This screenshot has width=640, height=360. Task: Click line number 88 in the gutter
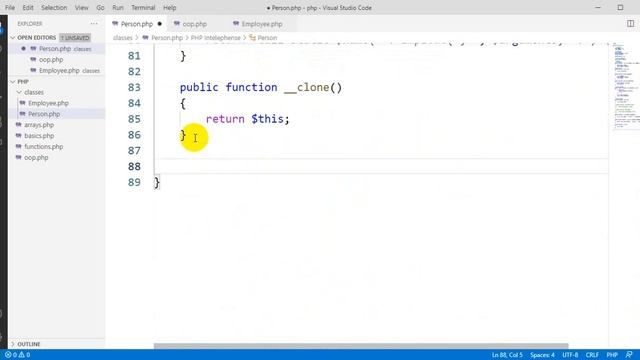[x=134, y=167]
